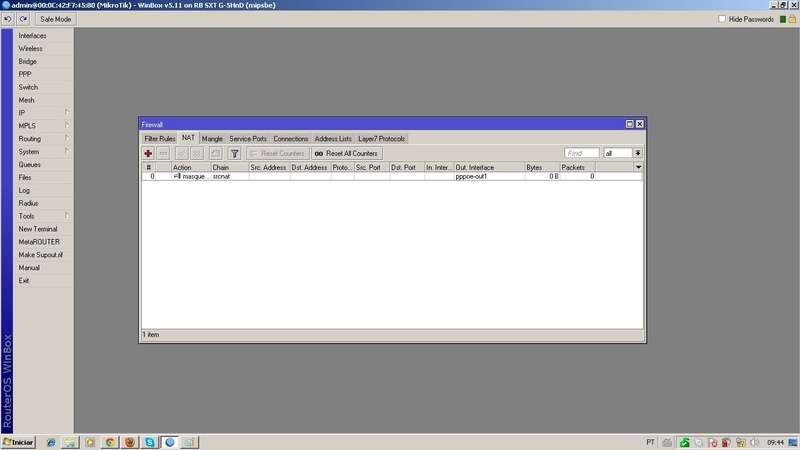Switch to the Filter Rules tab
800x450 pixels.
click(x=160, y=139)
